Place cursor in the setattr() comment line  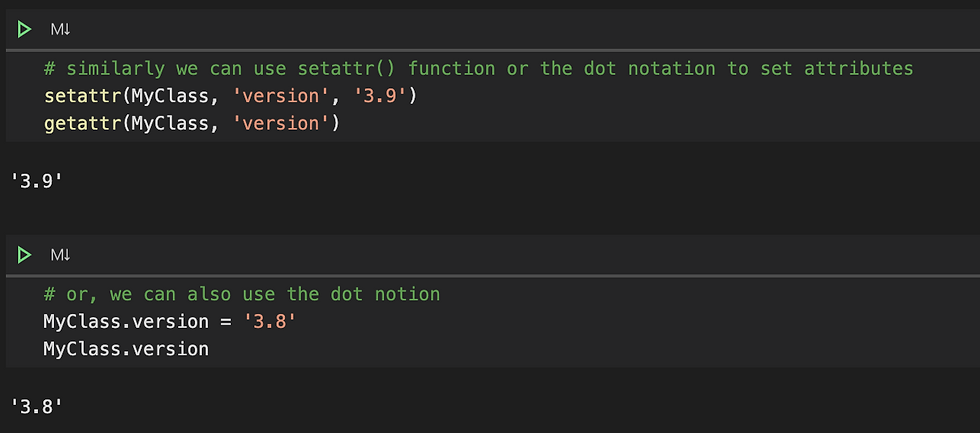(x=478, y=68)
